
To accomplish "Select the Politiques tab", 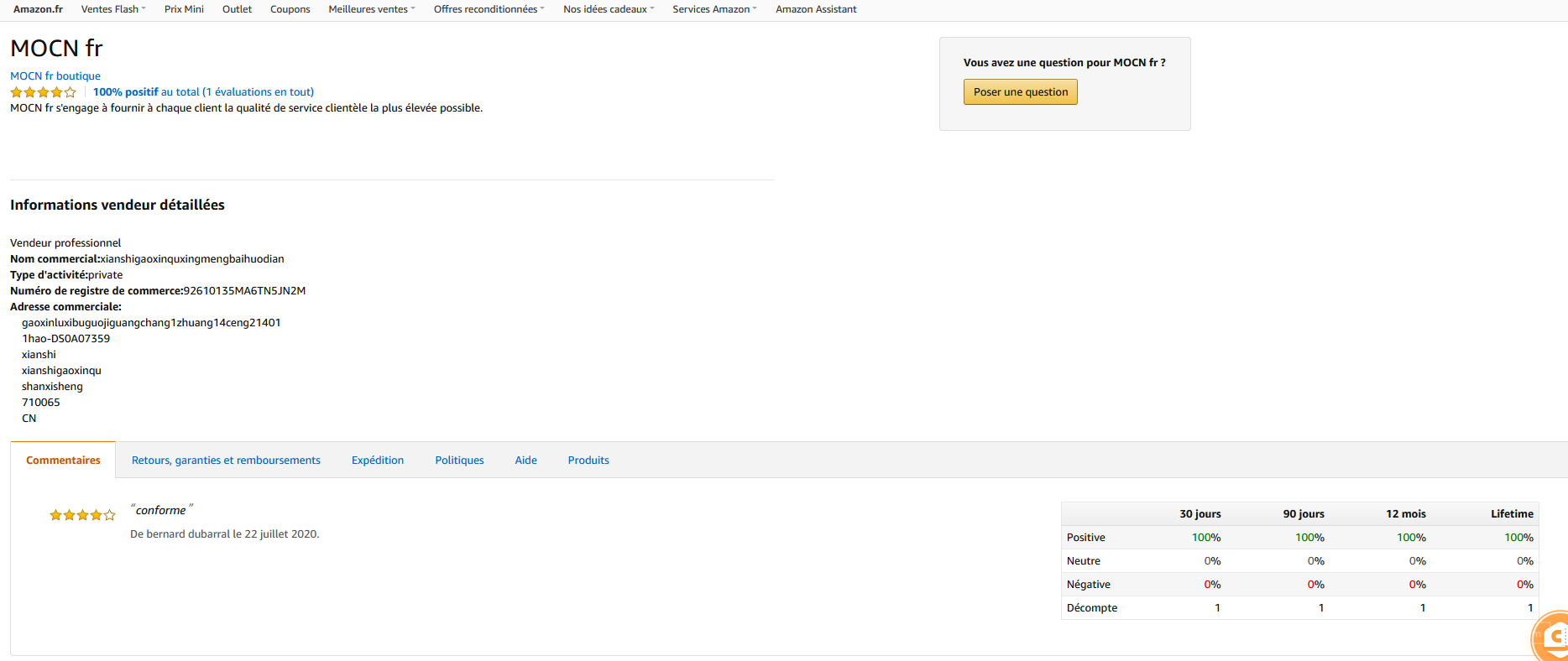I will tap(459, 461).
